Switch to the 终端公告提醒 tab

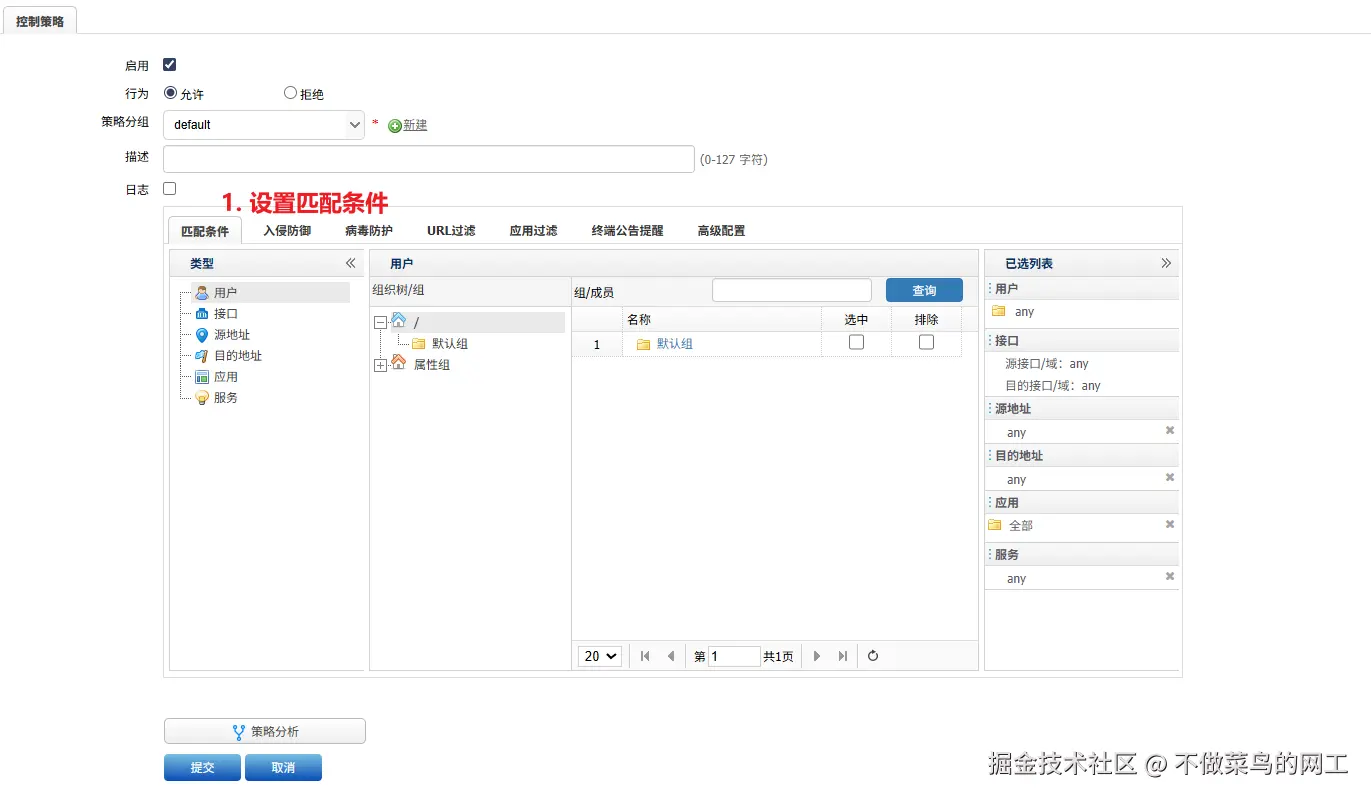click(x=627, y=230)
